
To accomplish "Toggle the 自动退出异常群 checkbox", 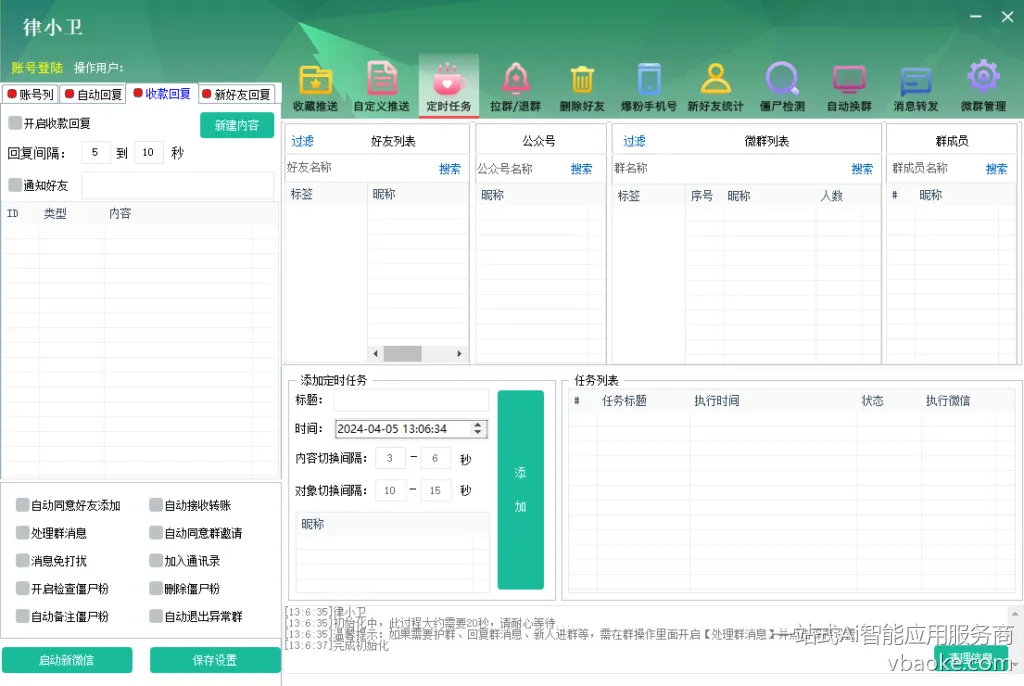I will (x=156, y=616).
